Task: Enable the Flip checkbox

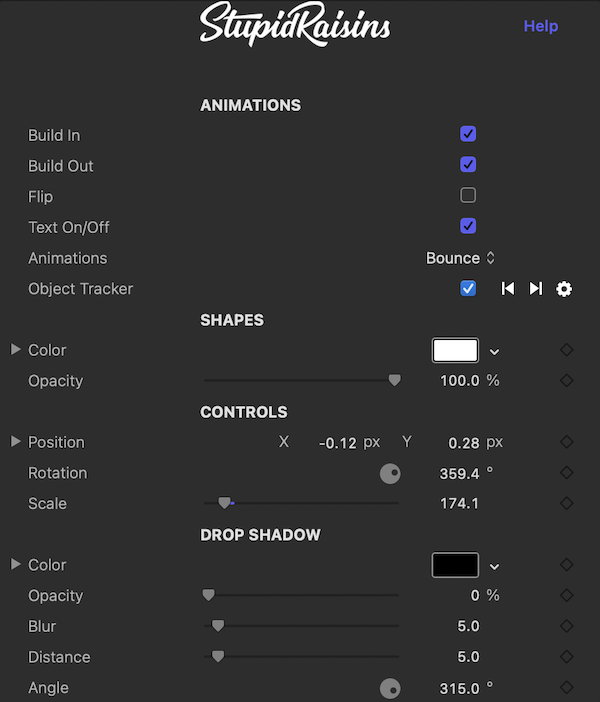Action: 468,195
